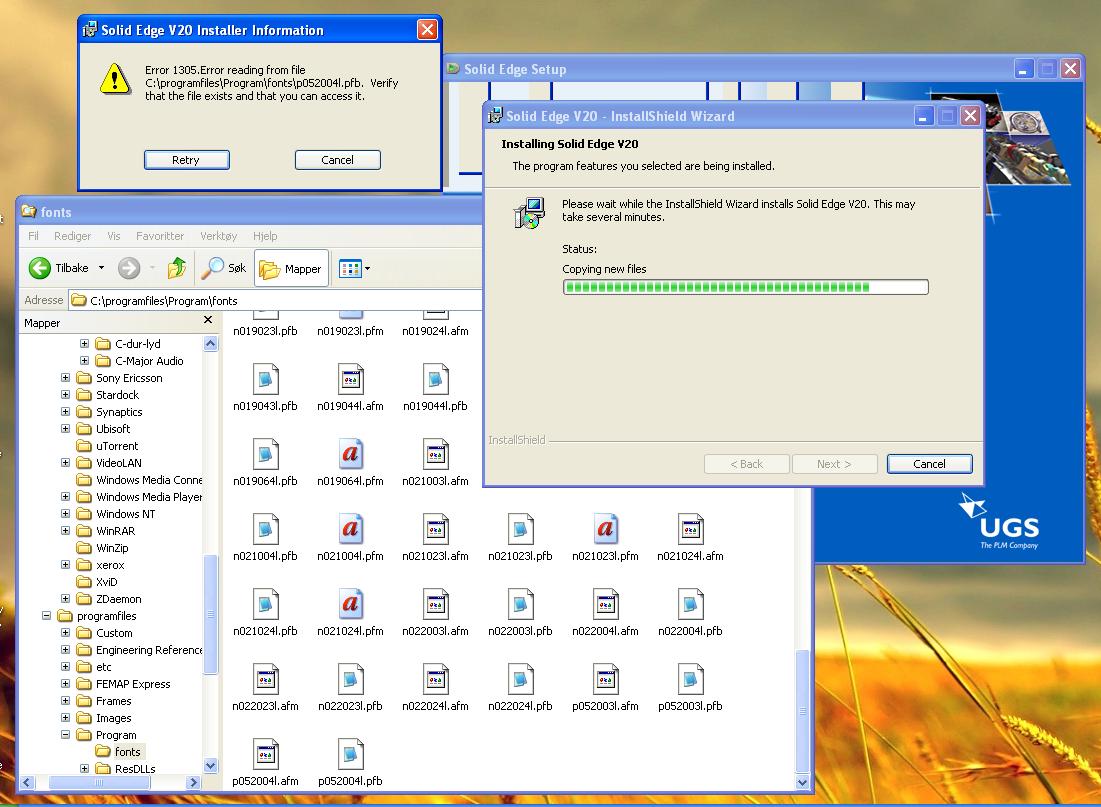The width and height of the screenshot is (1101, 807).
Task: Expand the C-dur-lyd folder
Action: 84,343
